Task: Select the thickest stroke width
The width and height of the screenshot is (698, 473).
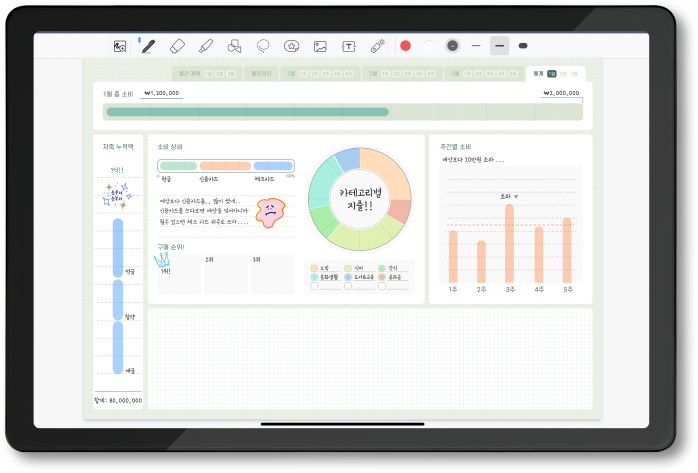Action: pyautogui.click(x=523, y=46)
